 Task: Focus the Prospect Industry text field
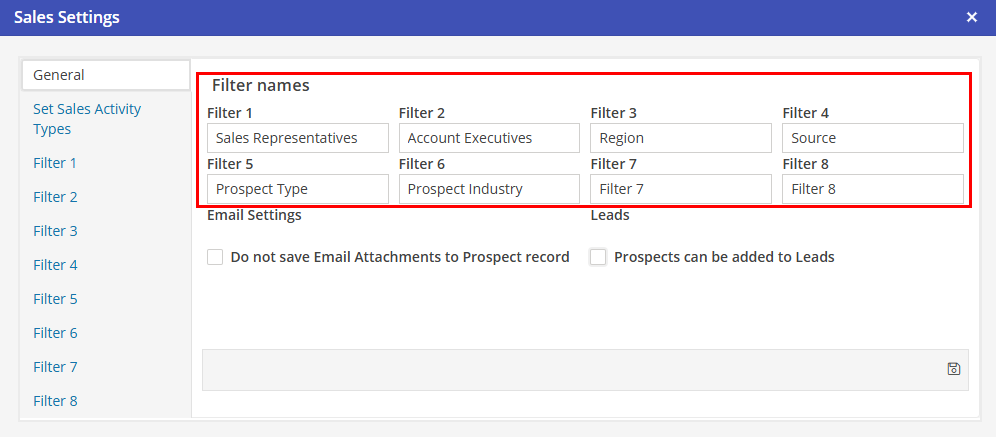click(x=489, y=189)
